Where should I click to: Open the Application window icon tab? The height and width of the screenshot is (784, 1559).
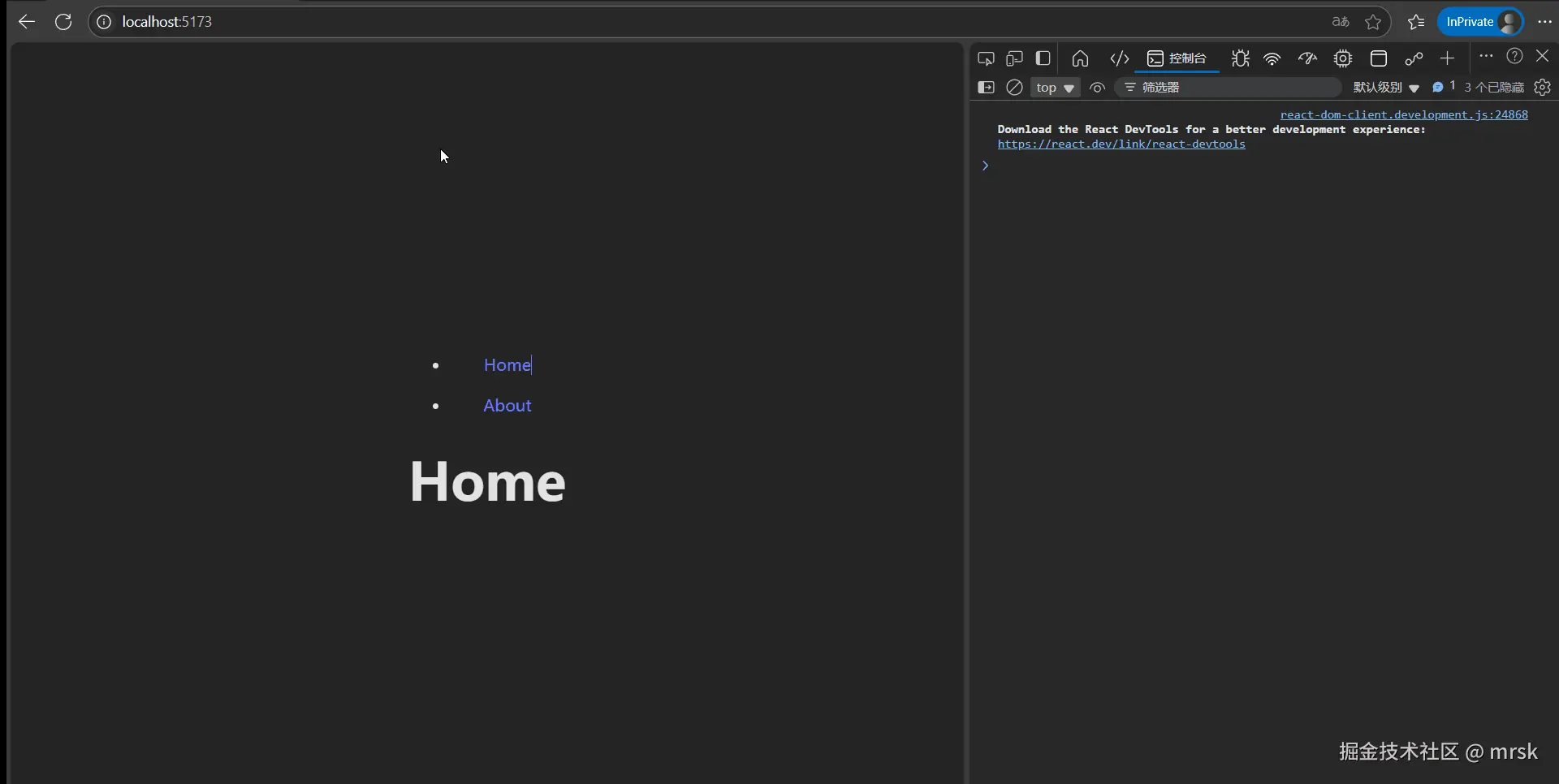click(x=1379, y=58)
